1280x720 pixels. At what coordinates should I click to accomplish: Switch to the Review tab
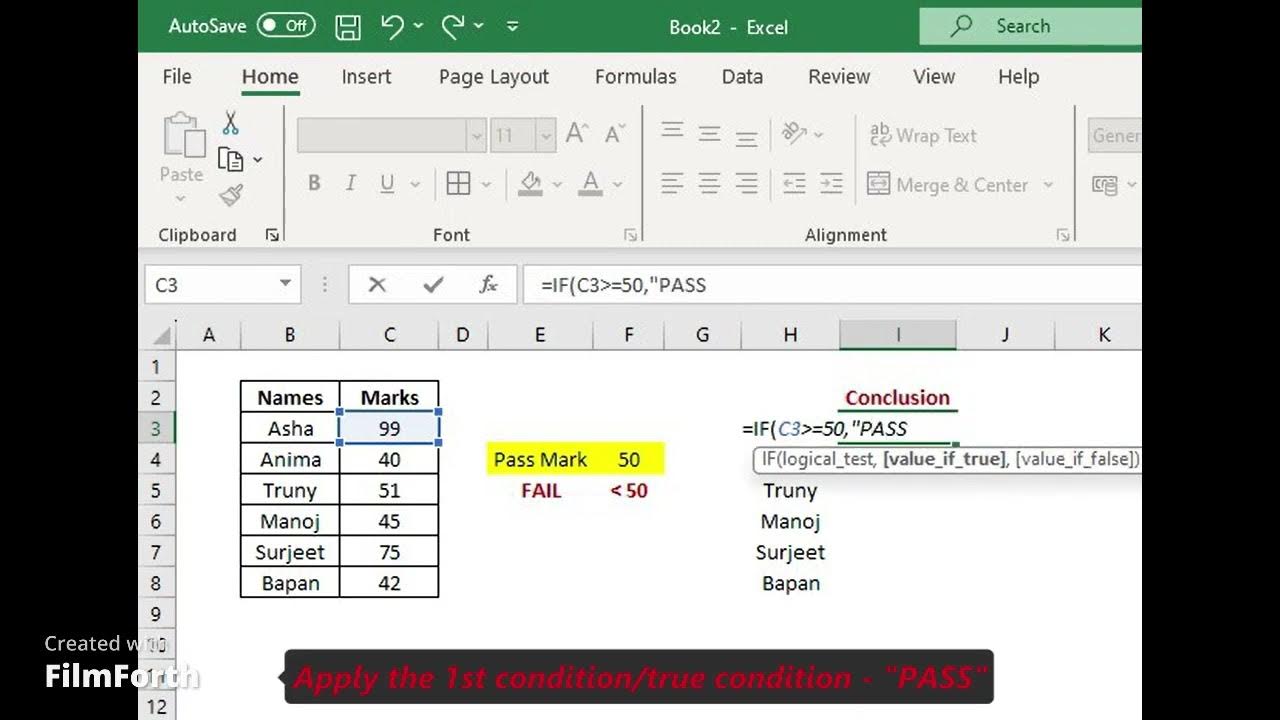coord(839,77)
